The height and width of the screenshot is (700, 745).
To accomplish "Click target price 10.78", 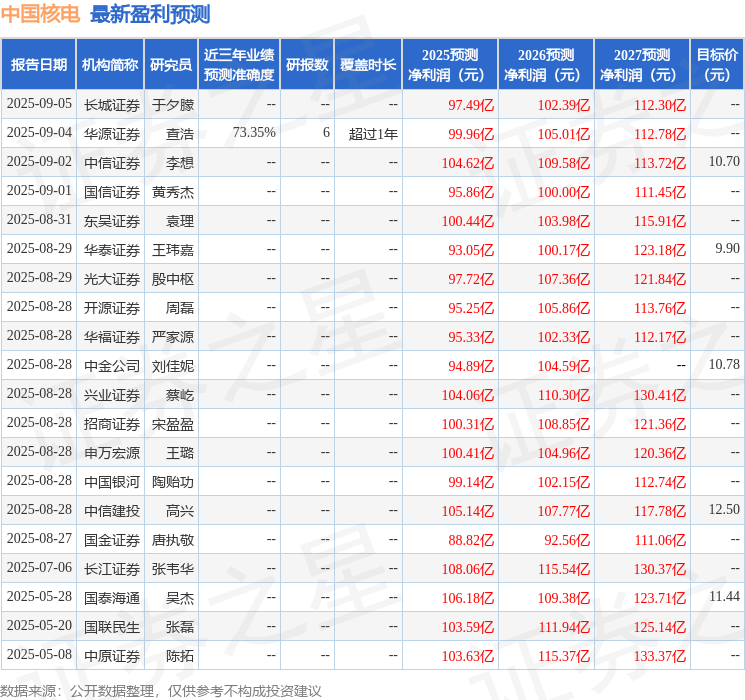I will [724, 364].
